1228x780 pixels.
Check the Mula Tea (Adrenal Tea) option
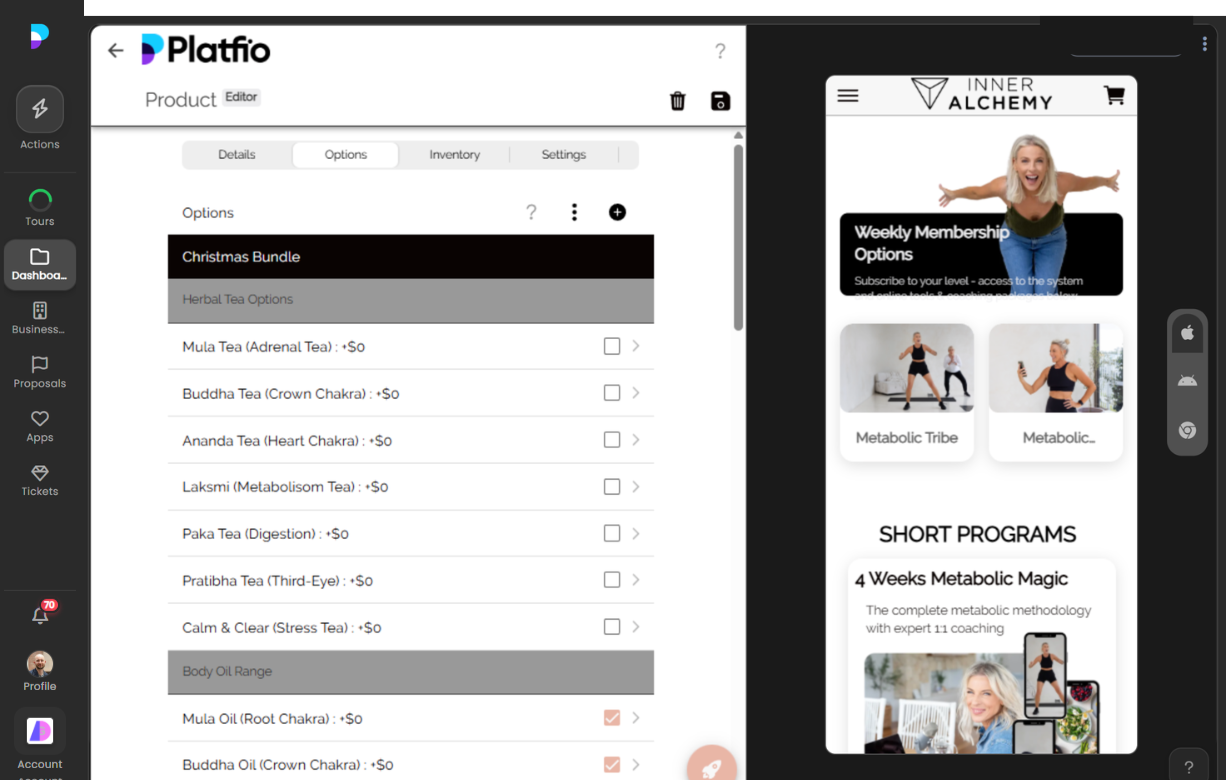click(x=611, y=345)
